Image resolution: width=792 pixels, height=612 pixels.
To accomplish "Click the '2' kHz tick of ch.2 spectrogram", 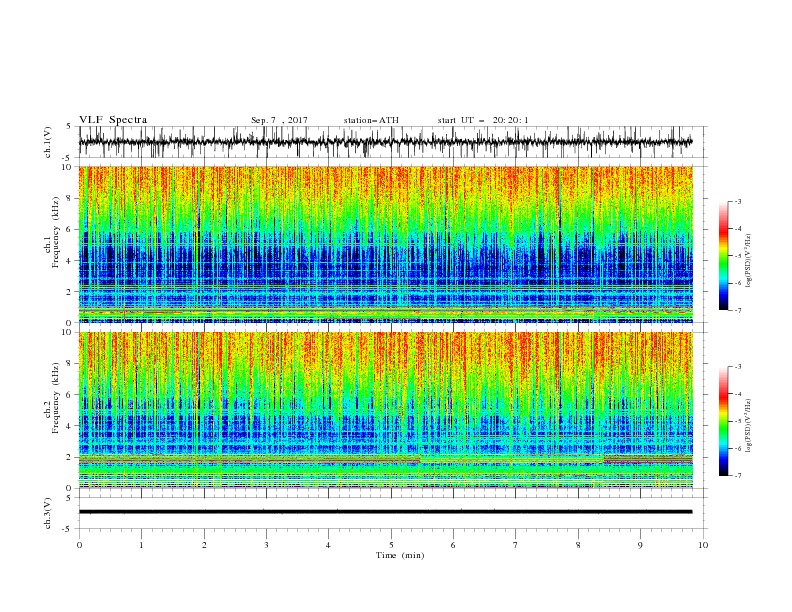I will point(69,457).
